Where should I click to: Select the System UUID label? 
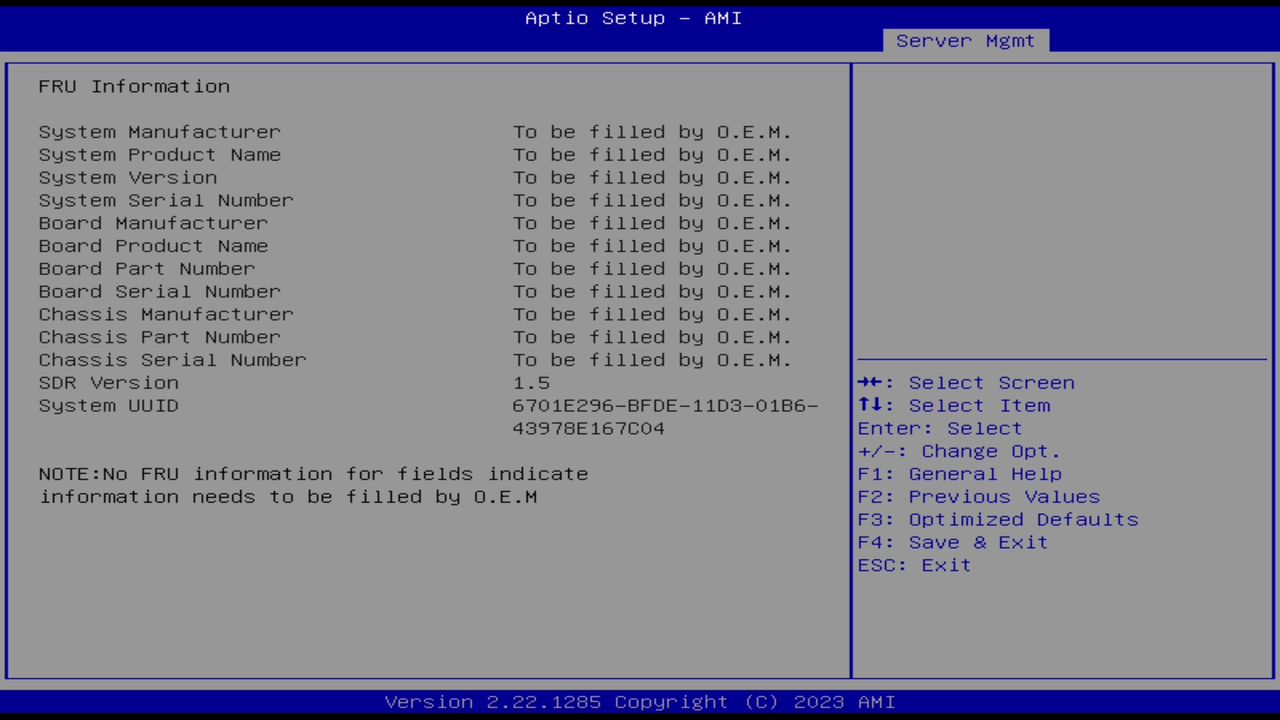coord(109,407)
